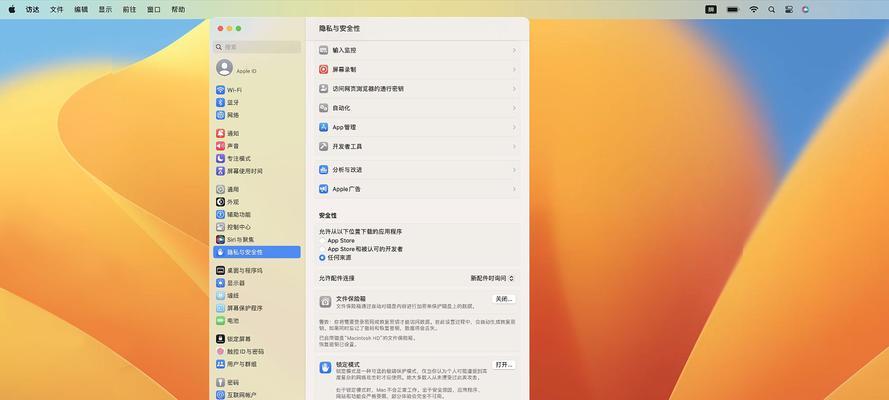Click the 通用 gear icon
The height and width of the screenshot is (400, 889).
click(x=221, y=189)
